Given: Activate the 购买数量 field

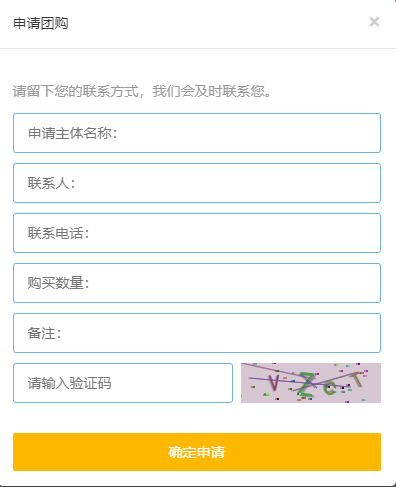Looking at the screenshot, I should (197, 283).
